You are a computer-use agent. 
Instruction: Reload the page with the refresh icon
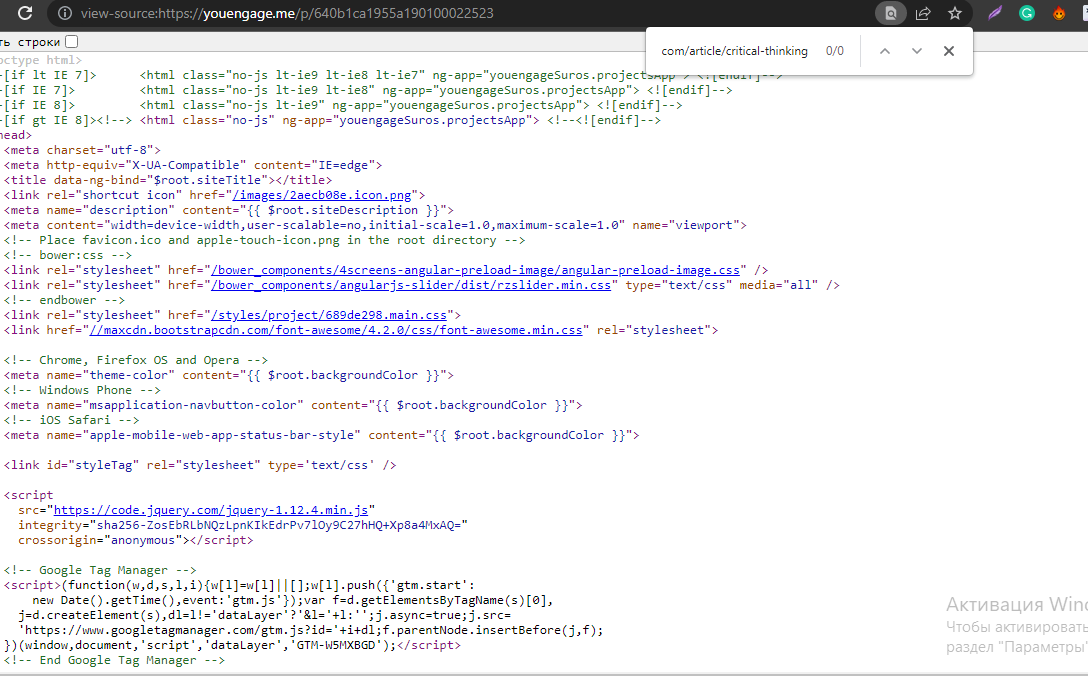tap(25, 12)
